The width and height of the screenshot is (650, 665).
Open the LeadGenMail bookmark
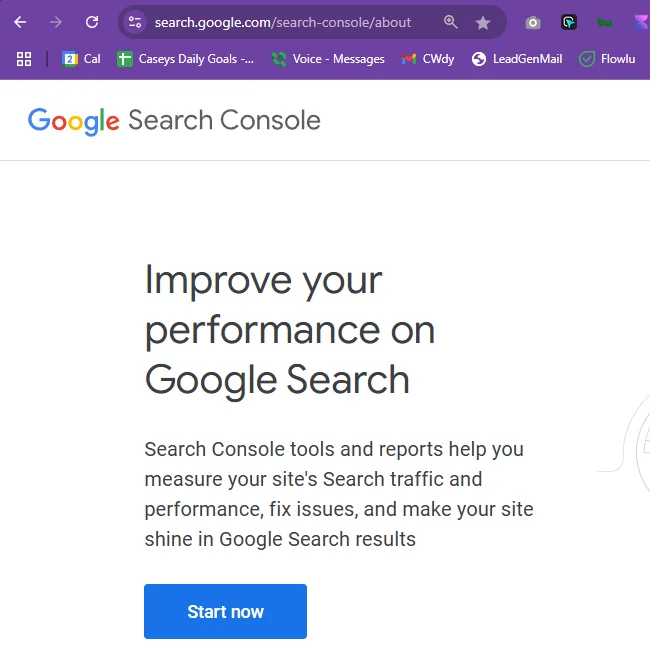click(x=517, y=59)
